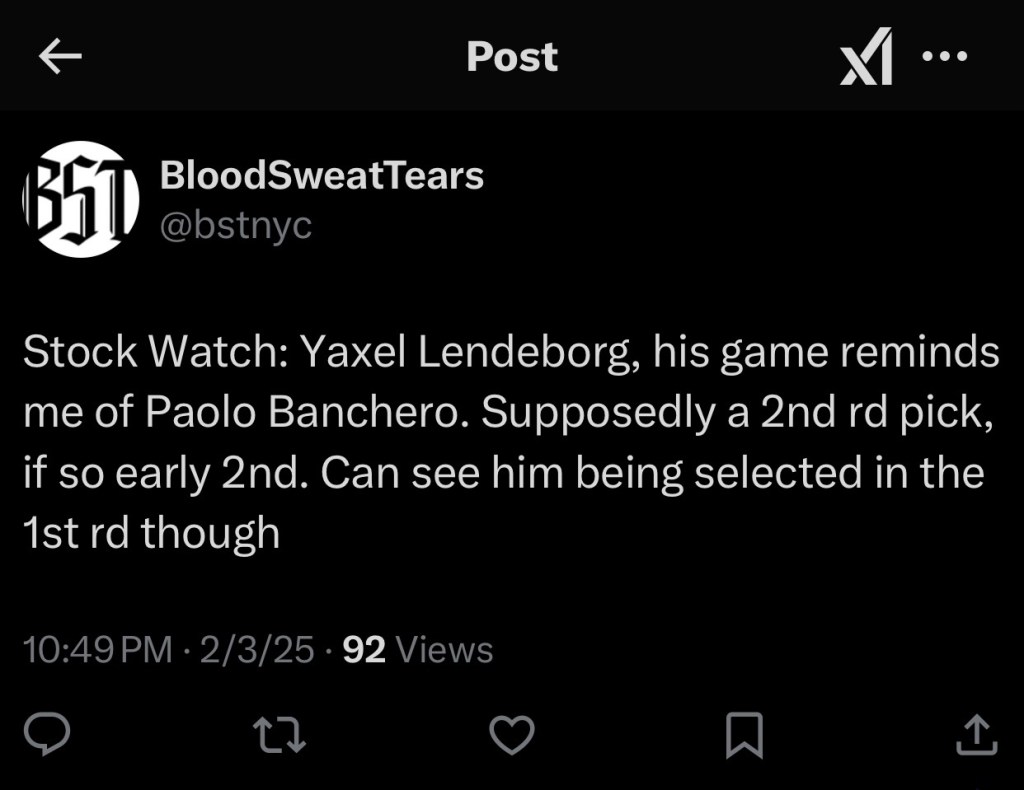Screen dimensions: 1024x790
Task: Reply with the speech bubble icon
Action: tap(46, 735)
